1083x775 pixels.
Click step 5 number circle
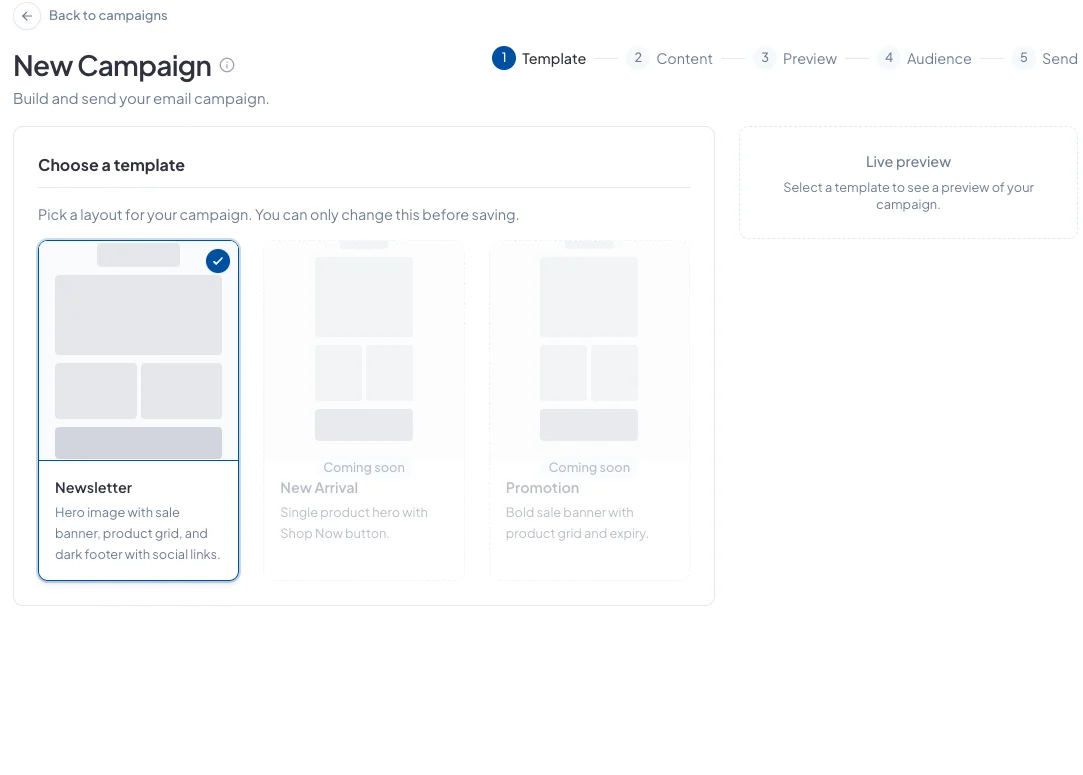(x=1024, y=58)
